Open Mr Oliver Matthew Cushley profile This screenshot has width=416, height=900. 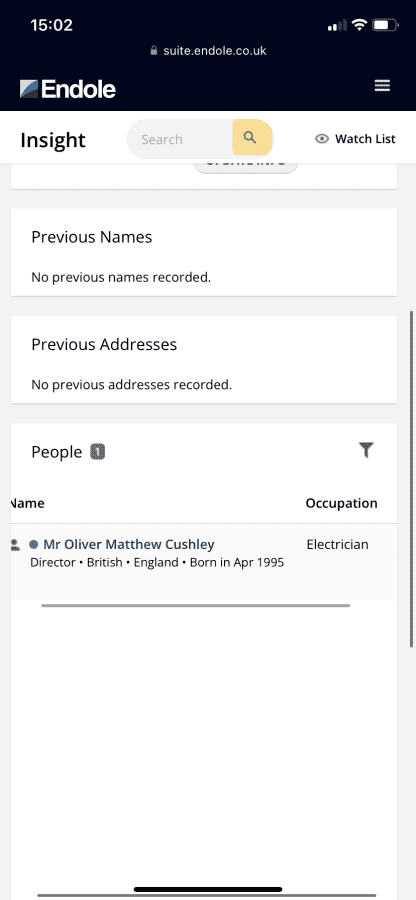point(129,544)
